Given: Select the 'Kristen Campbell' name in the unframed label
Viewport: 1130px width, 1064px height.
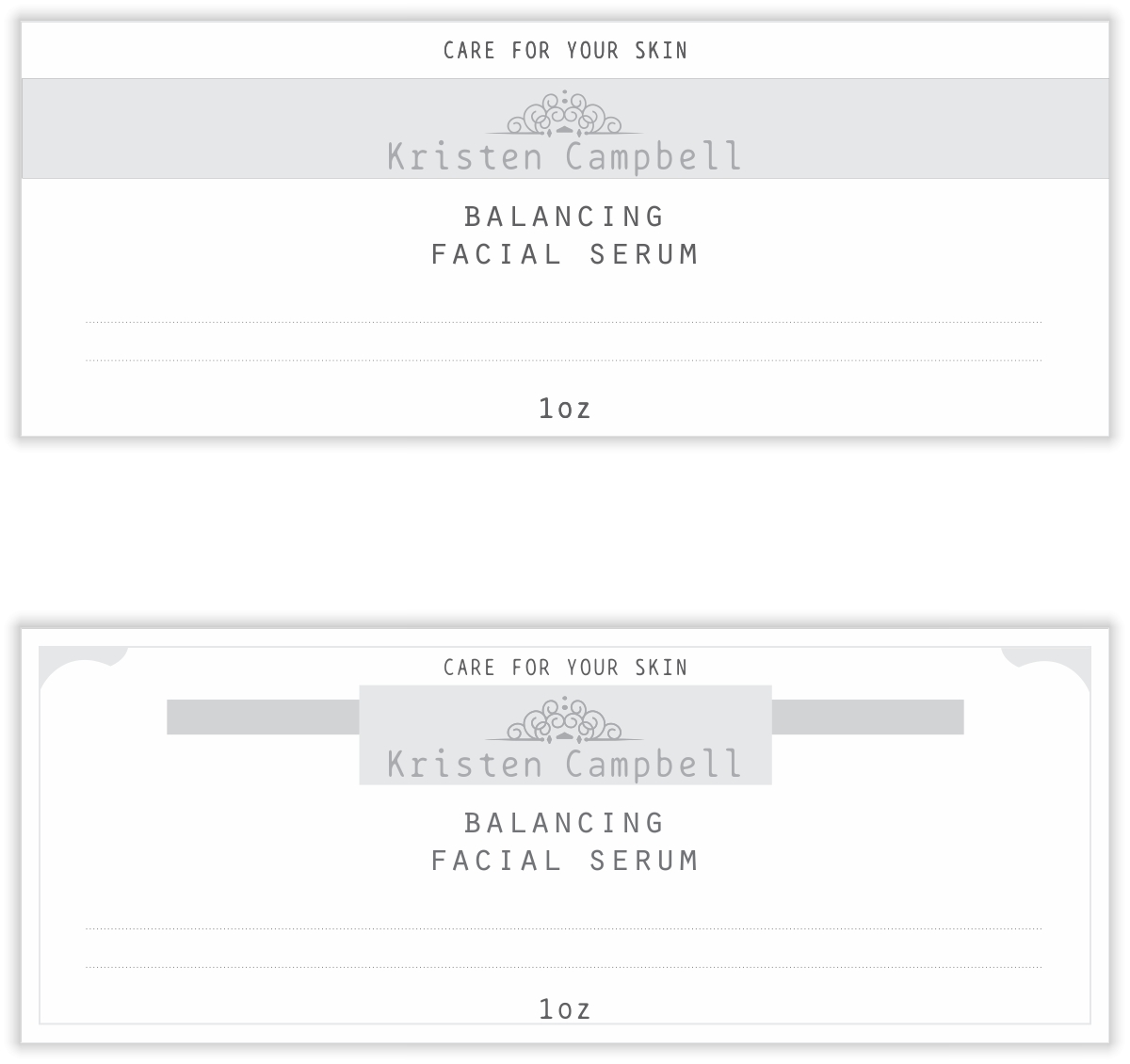Looking at the screenshot, I should [x=564, y=156].
